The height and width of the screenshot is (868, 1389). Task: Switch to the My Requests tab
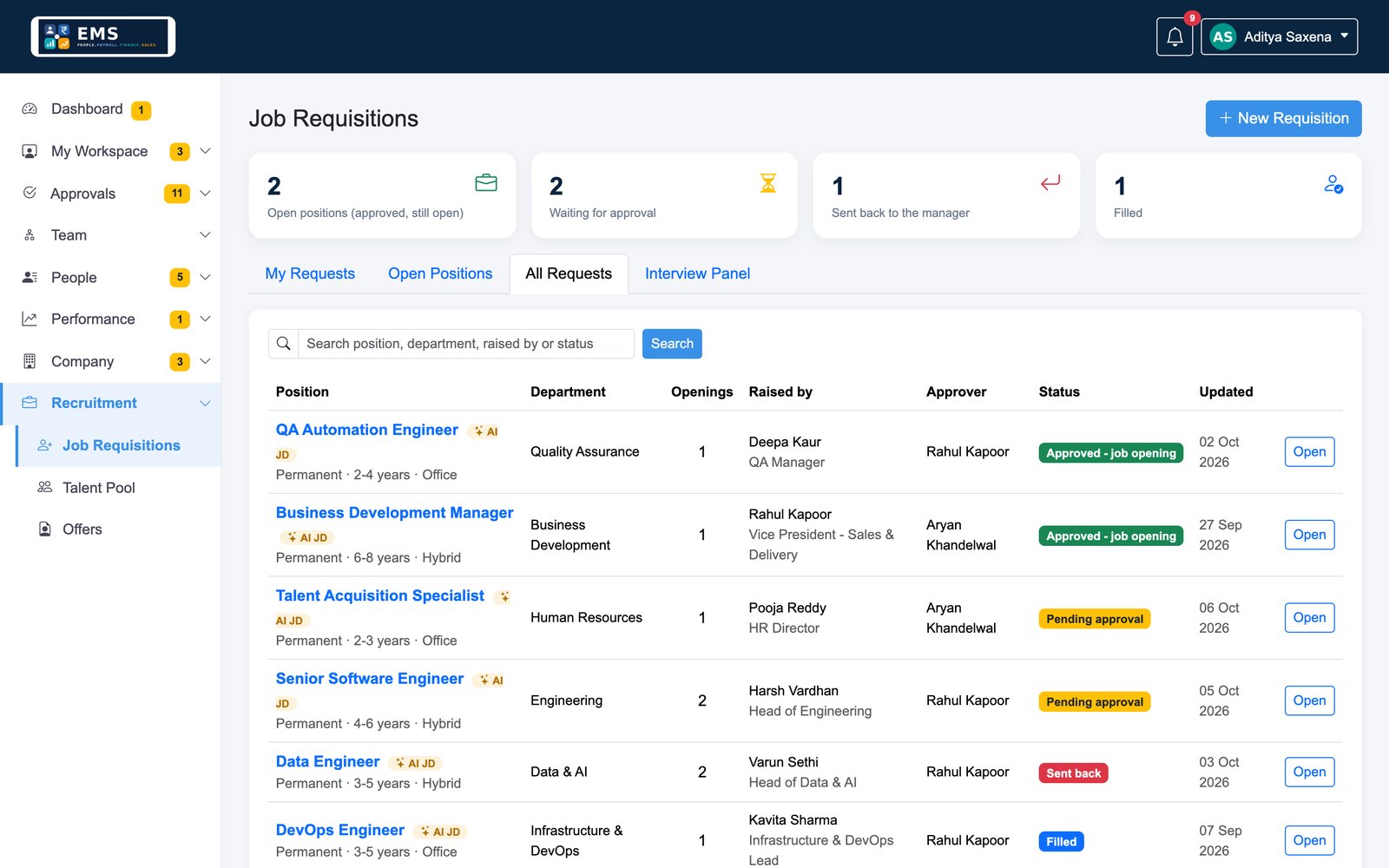(x=310, y=273)
